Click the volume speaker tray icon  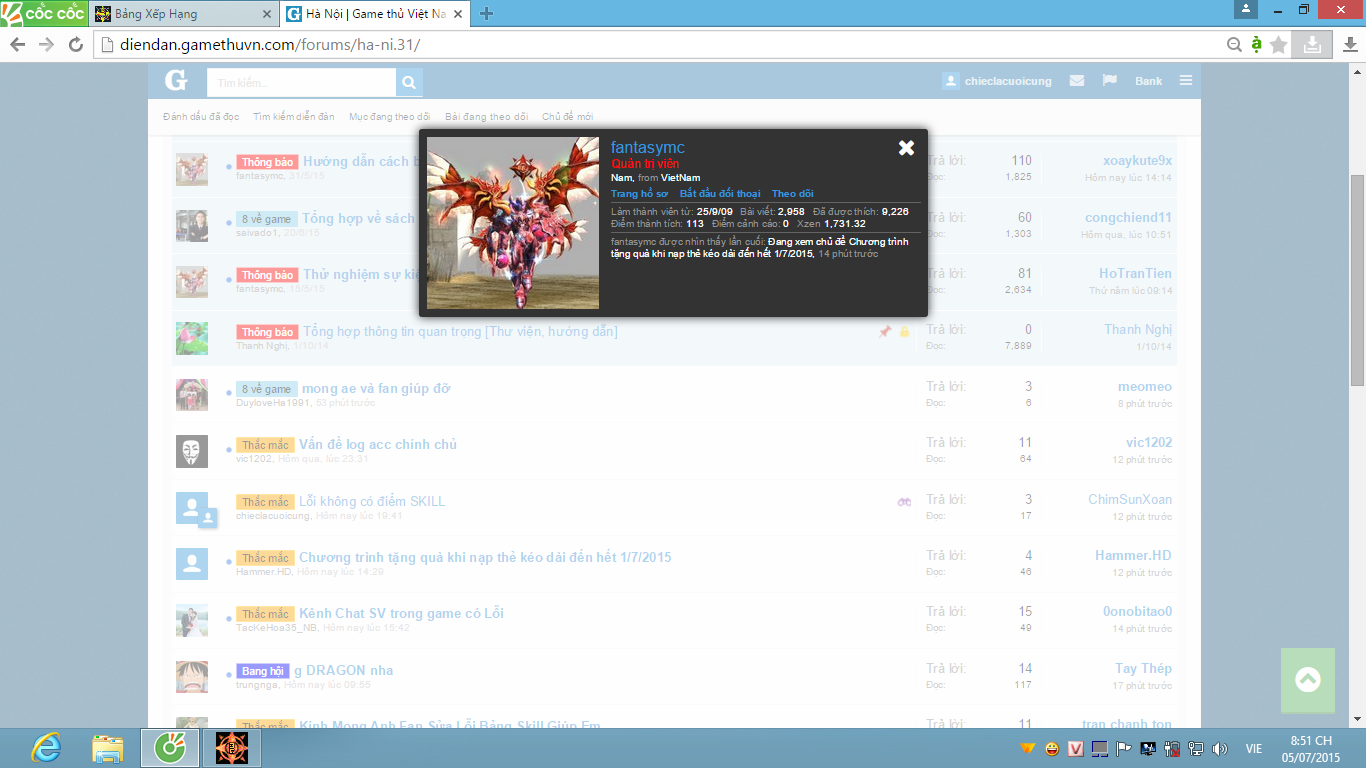(x=1220, y=748)
